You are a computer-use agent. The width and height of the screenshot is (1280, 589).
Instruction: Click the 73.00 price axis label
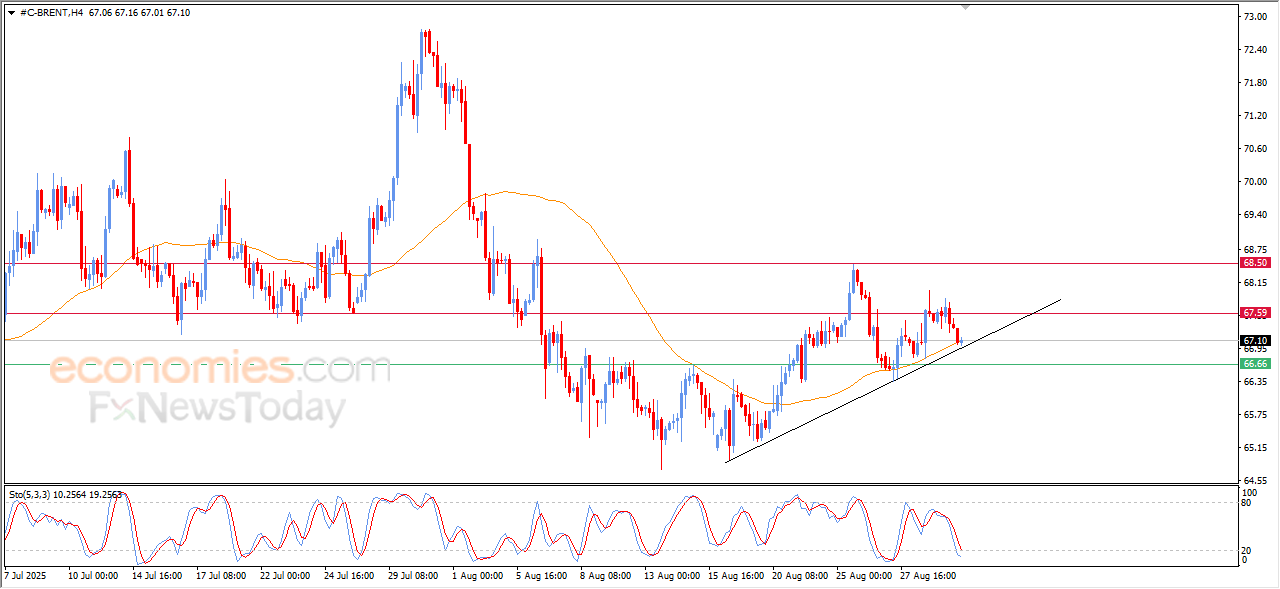click(1255, 17)
